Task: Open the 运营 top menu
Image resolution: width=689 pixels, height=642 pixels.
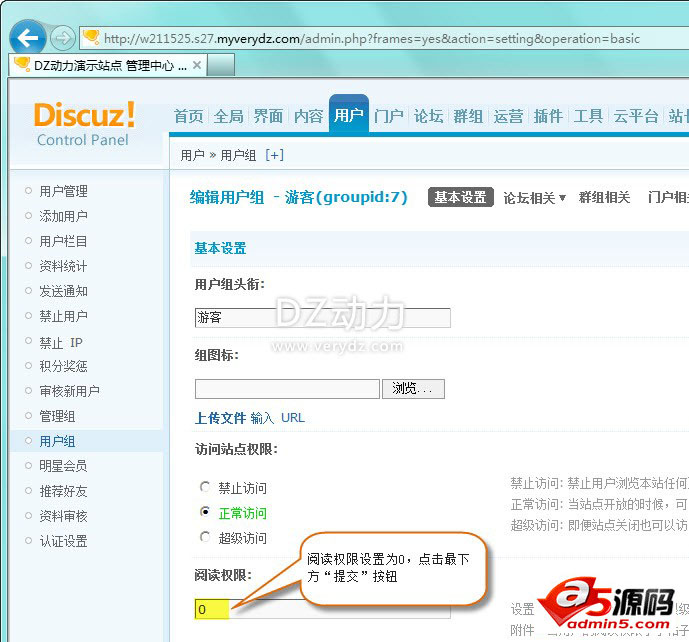Action: (508, 116)
